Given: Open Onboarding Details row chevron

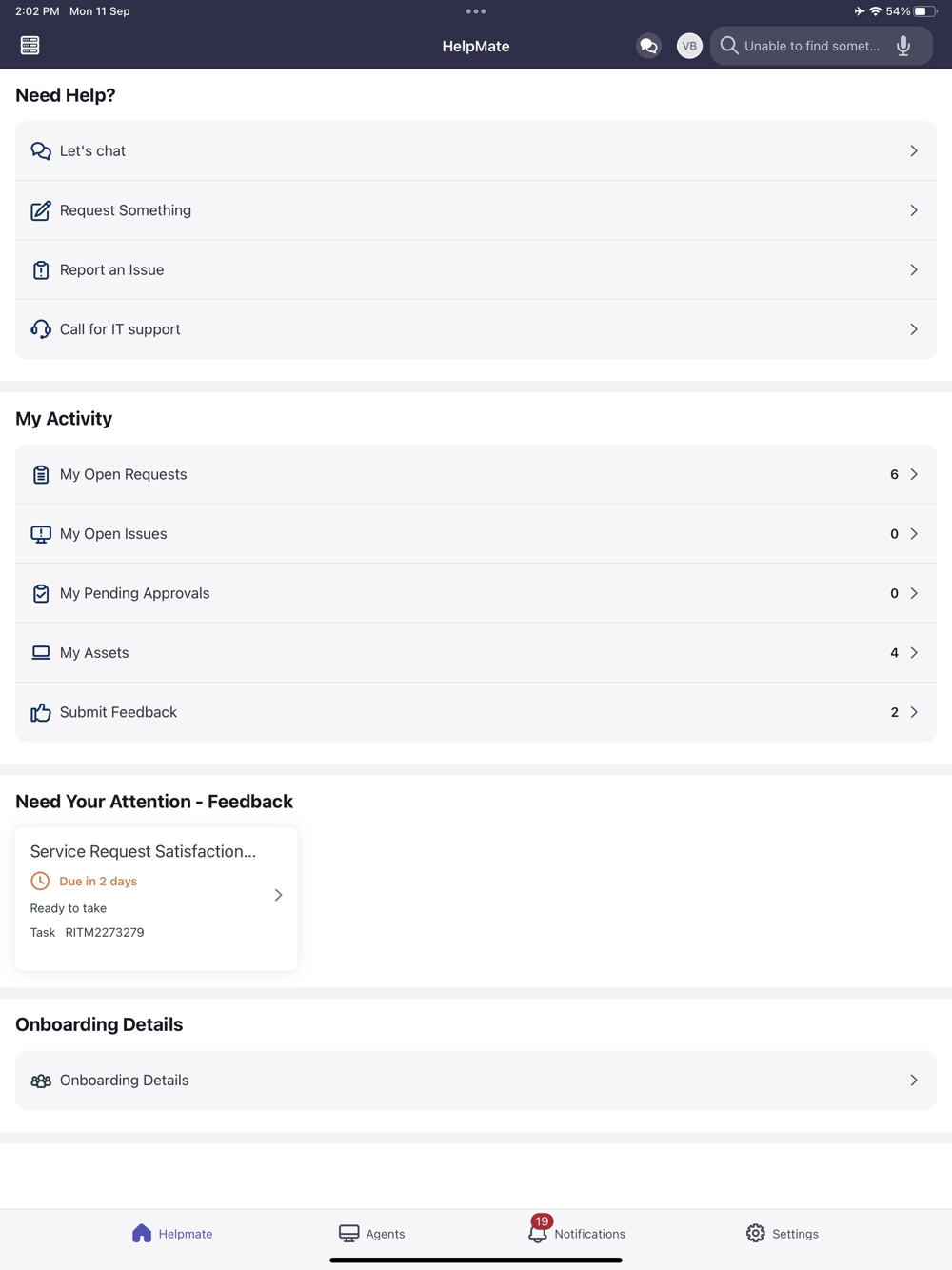Looking at the screenshot, I should [913, 1081].
